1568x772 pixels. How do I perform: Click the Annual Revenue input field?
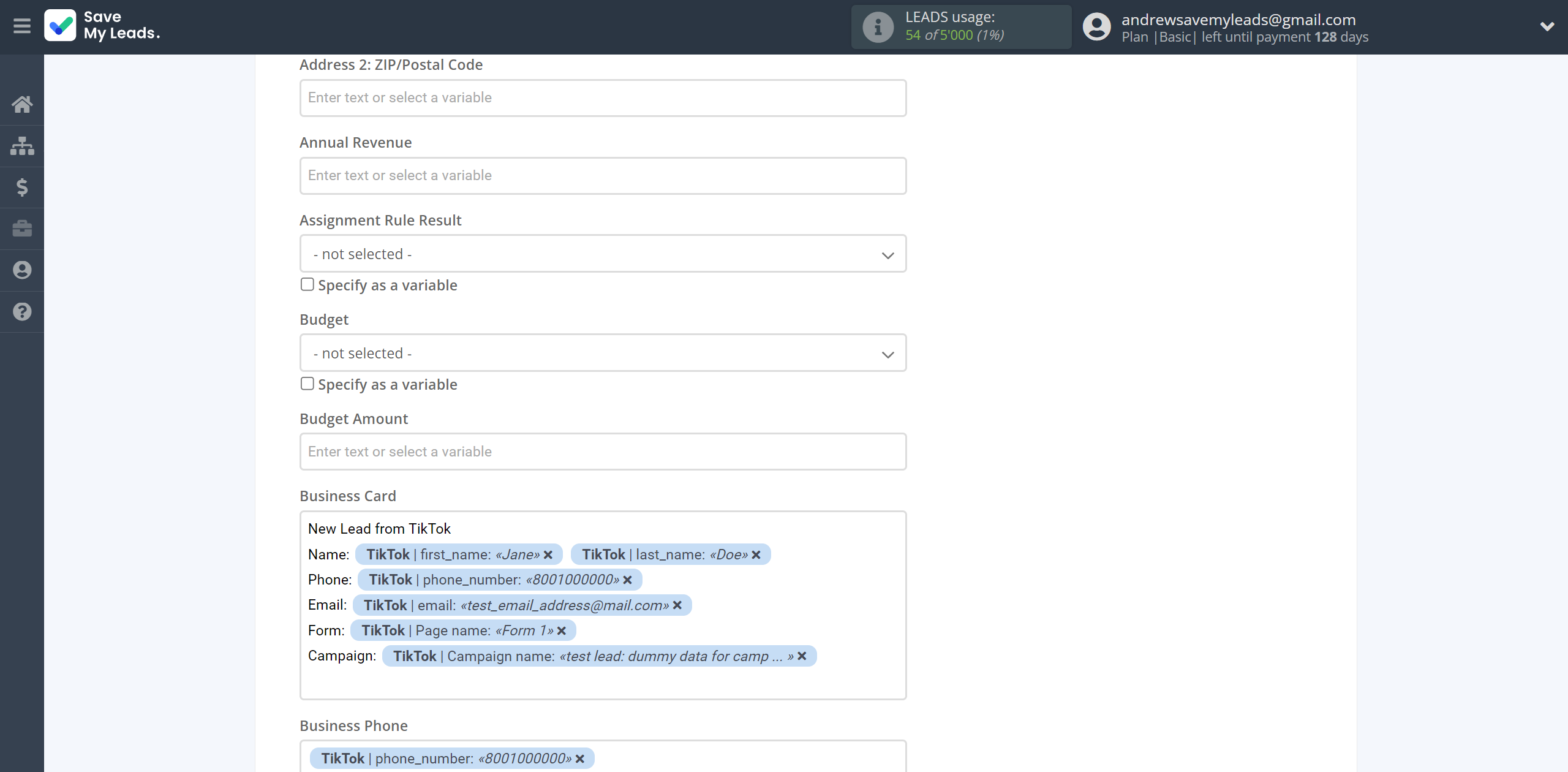click(603, 176)
